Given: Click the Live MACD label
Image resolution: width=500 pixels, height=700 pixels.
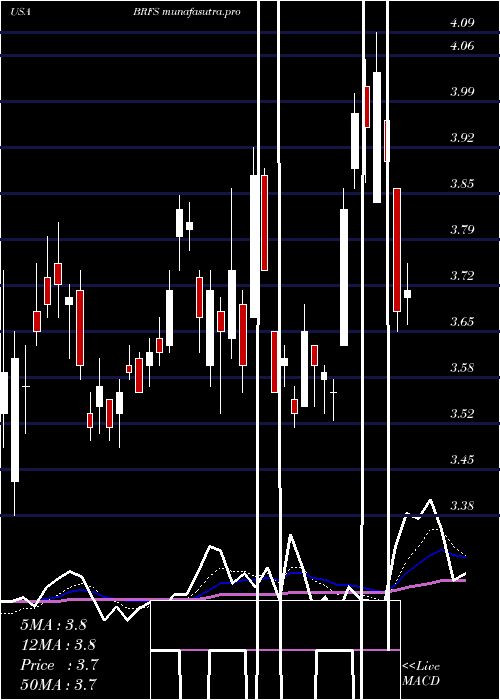Looking at the screenshot, I should click(x=421, y=673).
